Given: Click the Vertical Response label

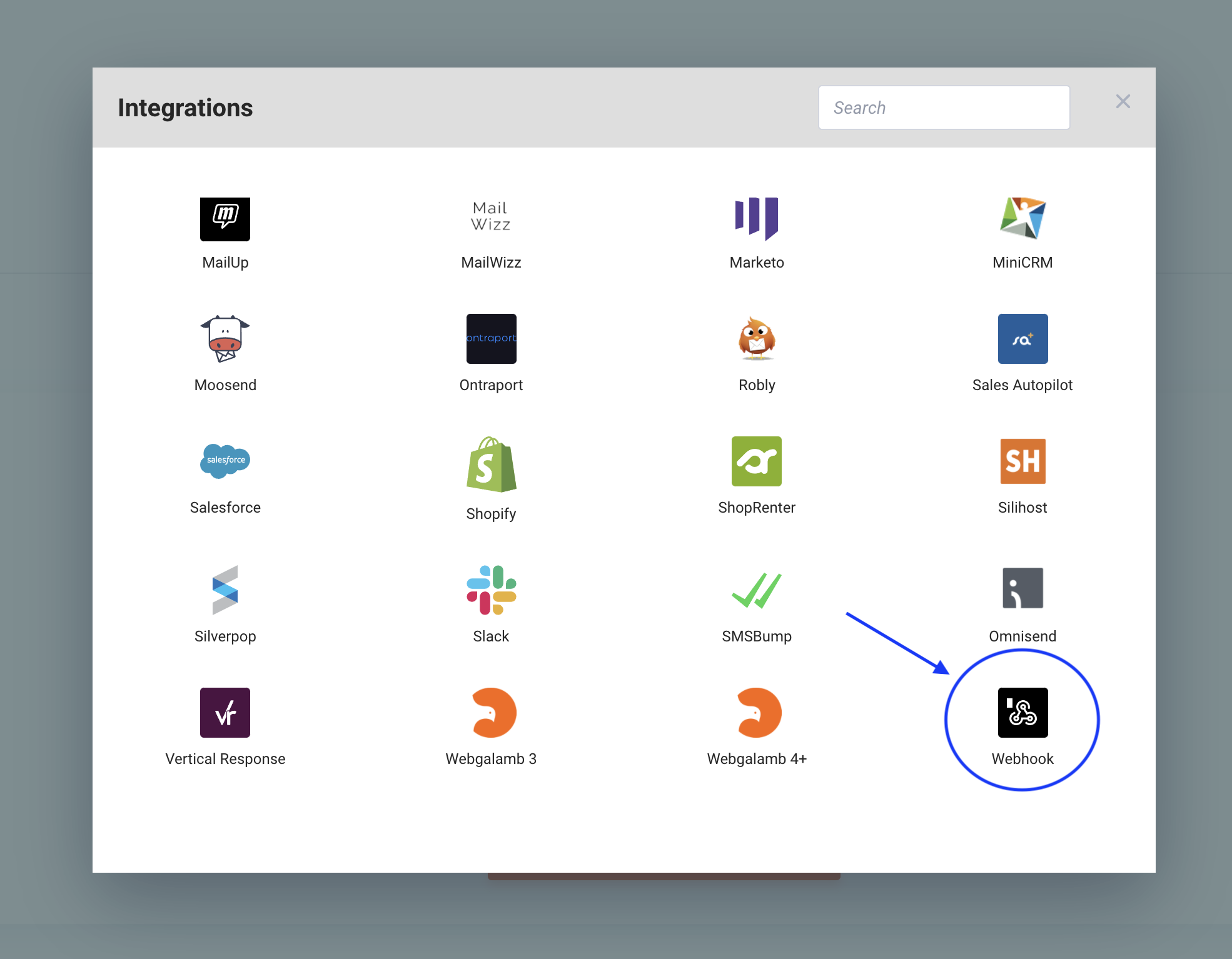Looking at the screenshot, I should tap(225, 759).
